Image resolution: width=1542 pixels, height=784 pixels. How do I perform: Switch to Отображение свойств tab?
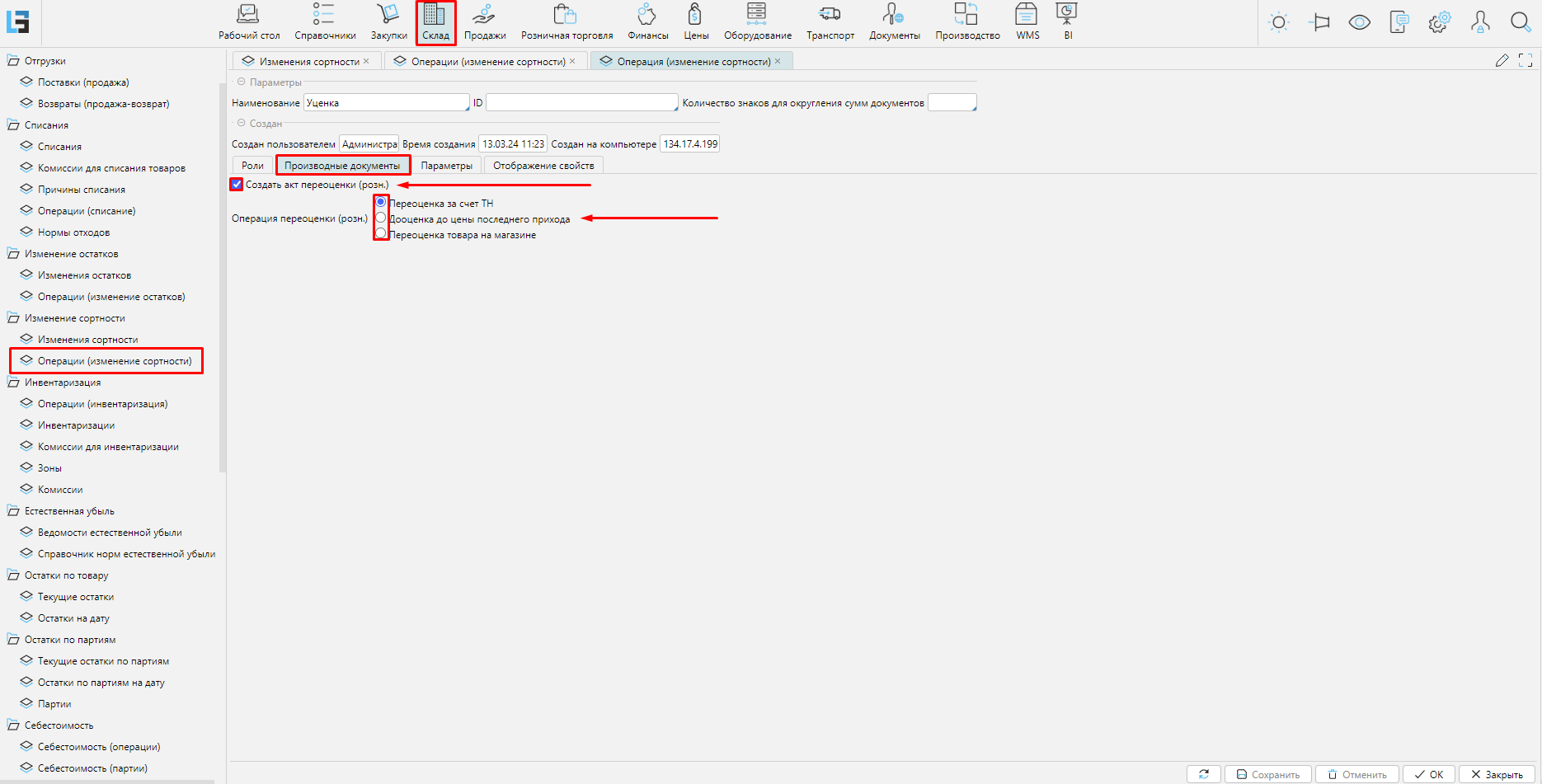[x=543, y=166]
